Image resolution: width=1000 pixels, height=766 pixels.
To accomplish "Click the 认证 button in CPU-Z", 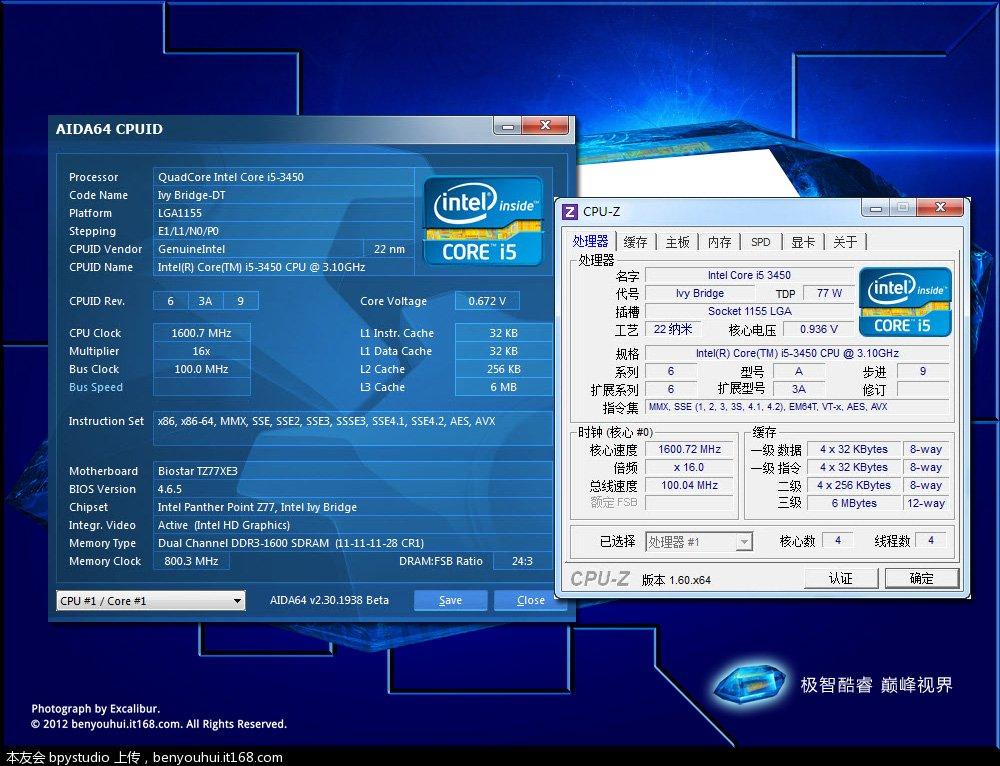I will tap(841, 578).
